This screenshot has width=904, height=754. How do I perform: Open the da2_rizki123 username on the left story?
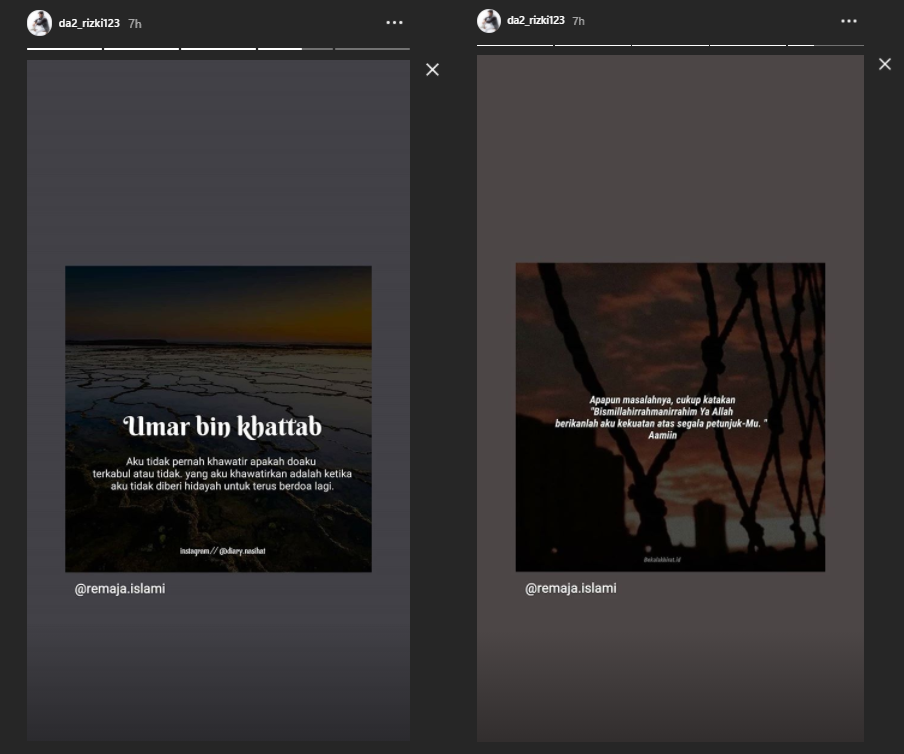(x=89, y=23)
